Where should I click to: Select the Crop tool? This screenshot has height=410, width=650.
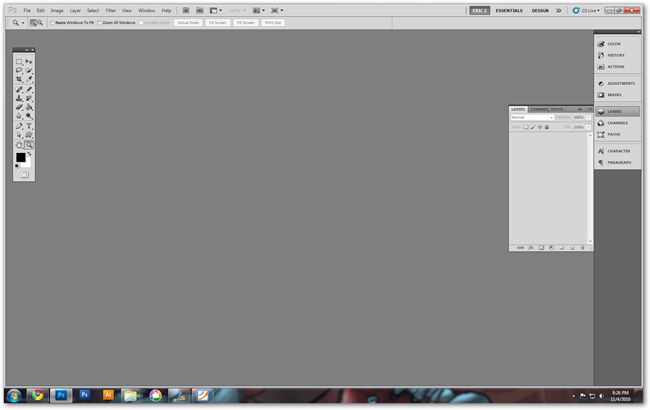[x=19, y=79]
